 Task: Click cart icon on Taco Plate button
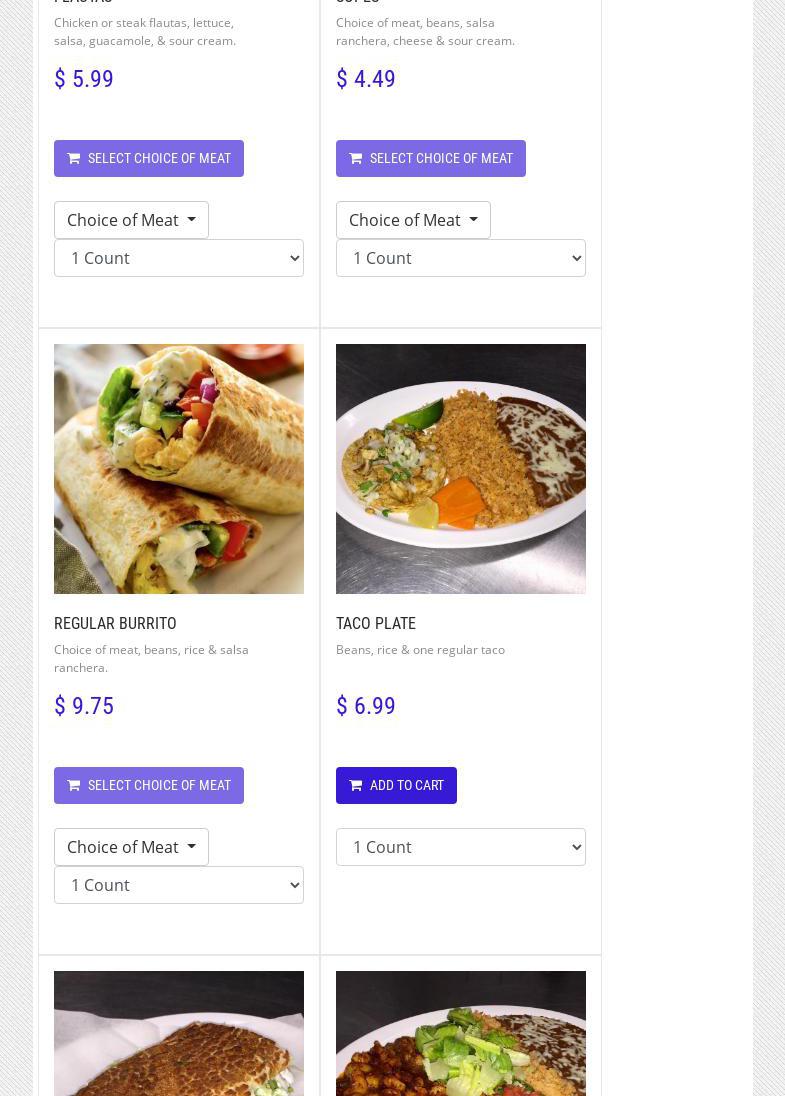(x=356, y=785)
